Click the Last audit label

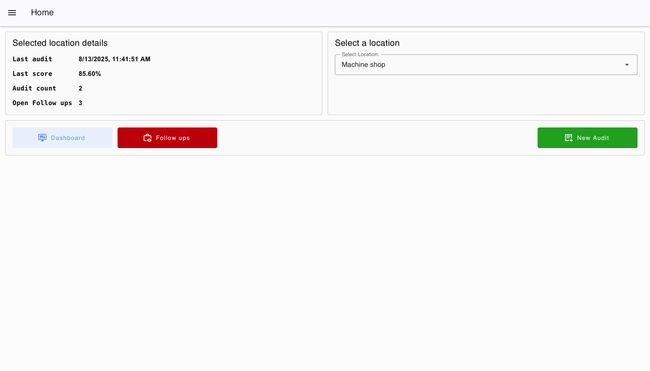tap(32, 59)
